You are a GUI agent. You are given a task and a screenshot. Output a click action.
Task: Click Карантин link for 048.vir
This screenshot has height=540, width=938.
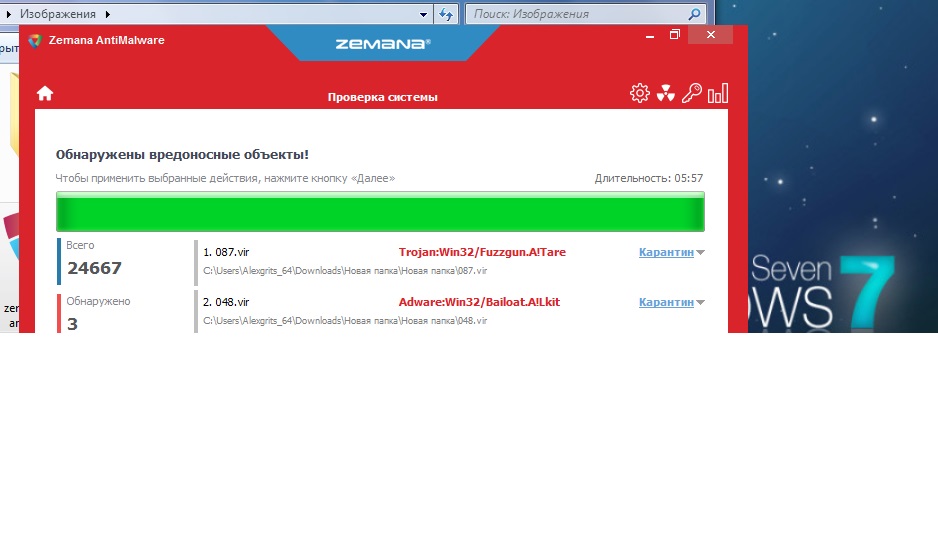click(666, 302)
